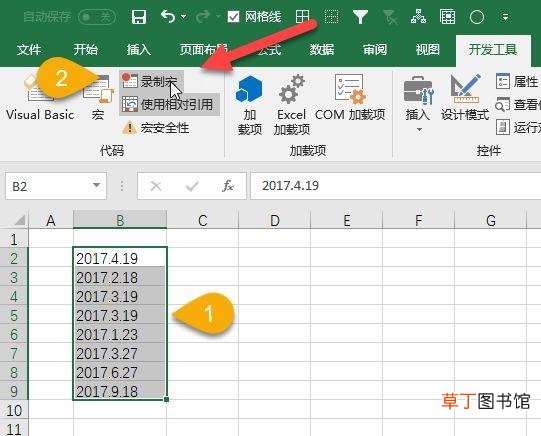The image size is (541, 436).
Task: Switch to the 开始 tab
Action: click(85, 50)
